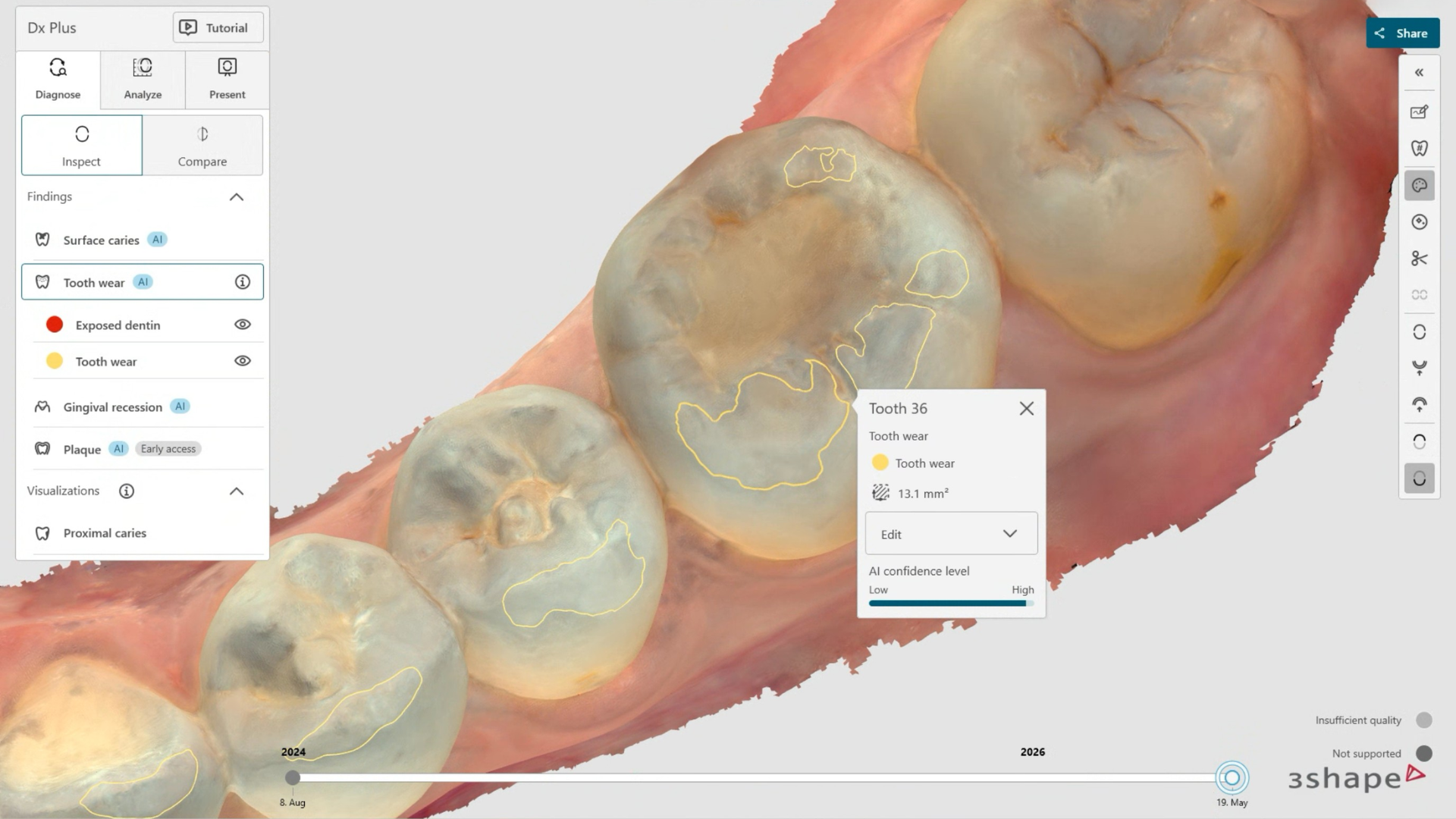
Task: Open Visualizations info icon
Action: pyautogui.click(x=127, y=491)
